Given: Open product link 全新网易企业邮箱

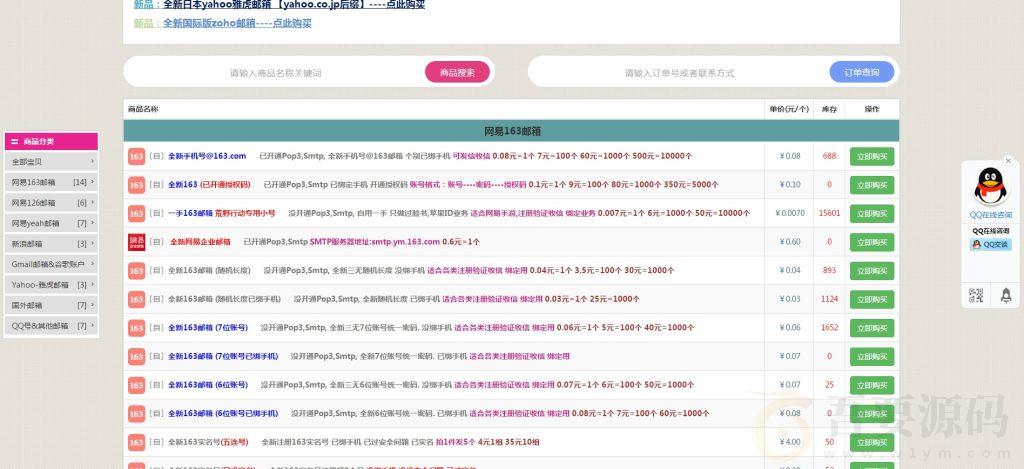Looking at the screenshot, I should click(200, 242).
